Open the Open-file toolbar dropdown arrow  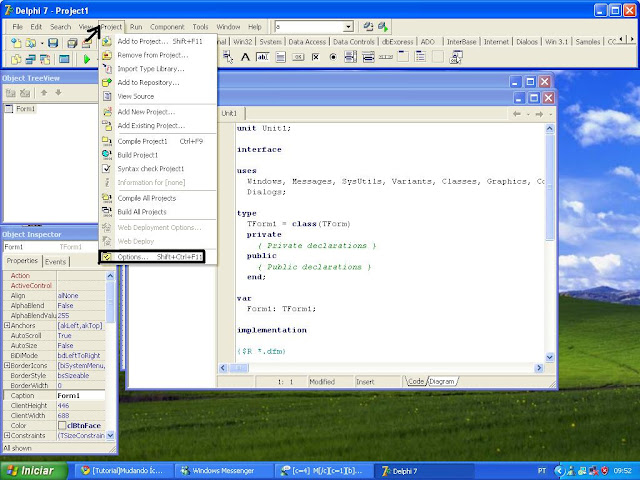coord(42,43)
